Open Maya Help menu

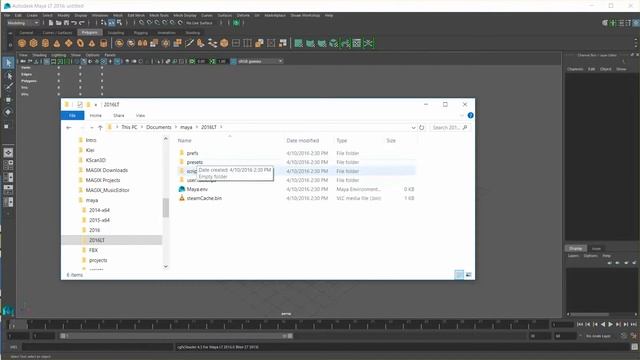(329, 15)
